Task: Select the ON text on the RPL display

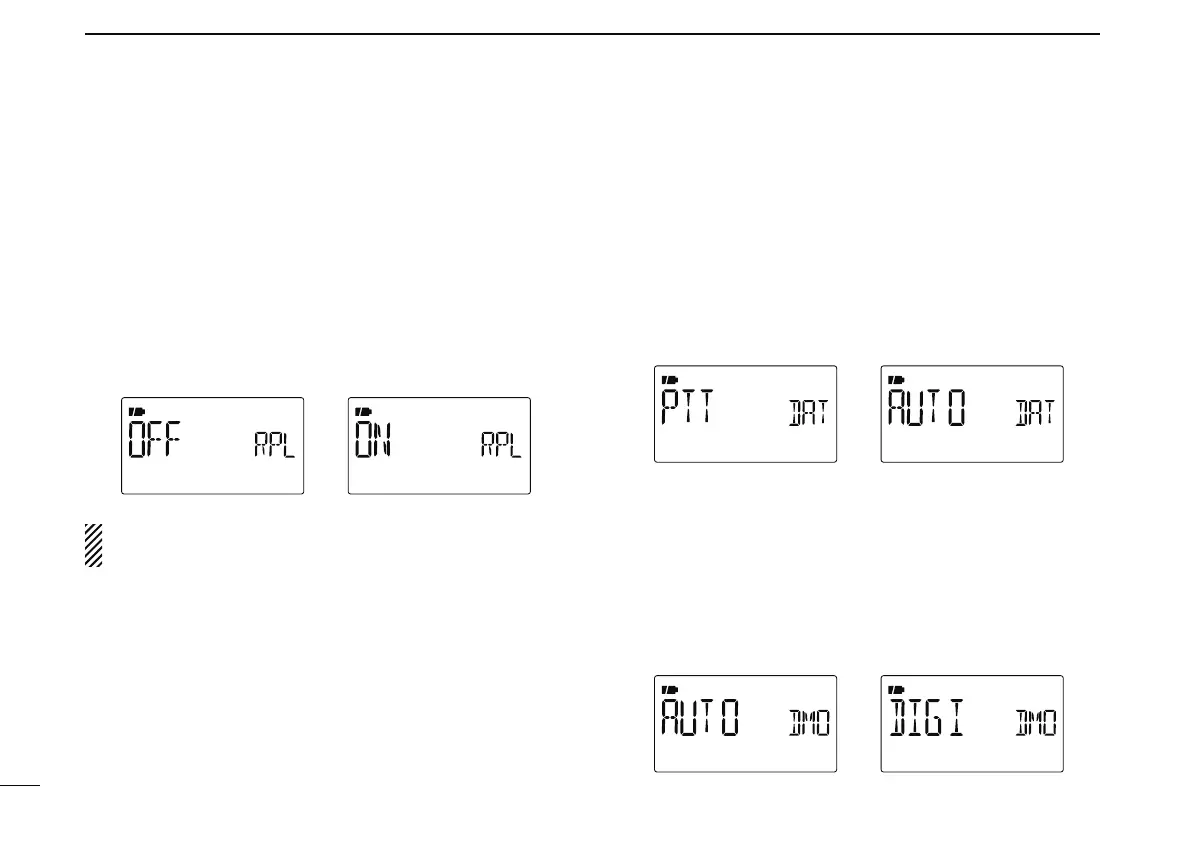Action: pos(376,443)
